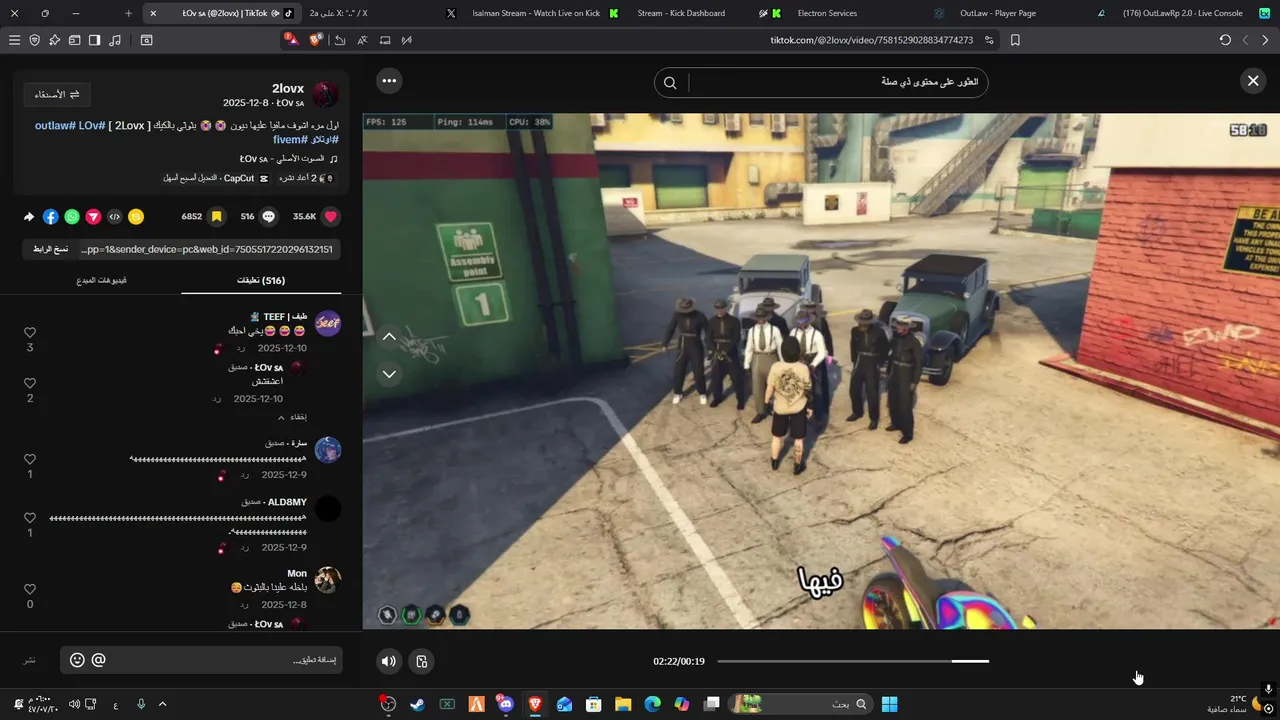Toggle the browser sidebar panel icon
1280x720 pixels.
(95, 40)
